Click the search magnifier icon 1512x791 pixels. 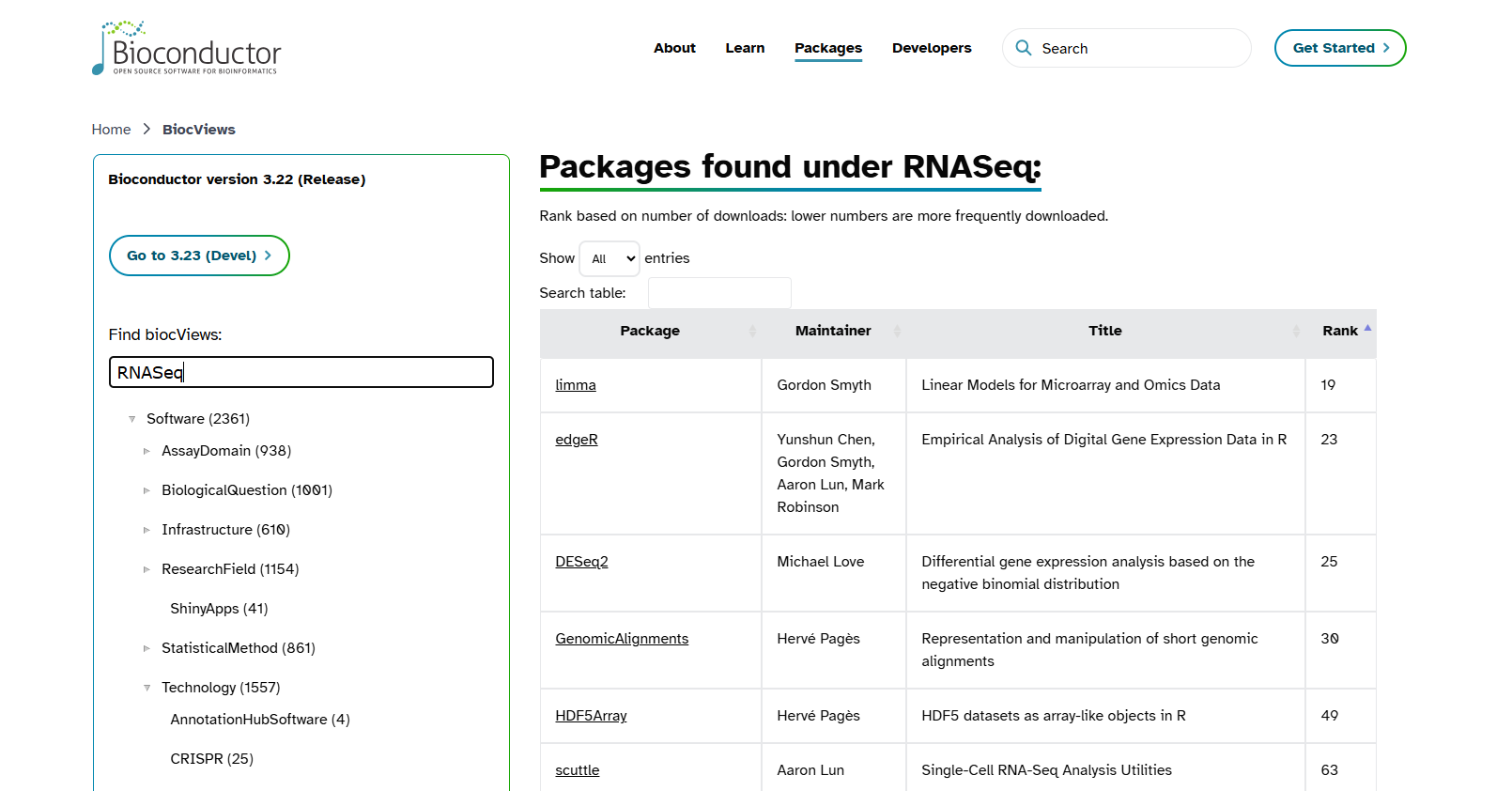point(1024,48)
